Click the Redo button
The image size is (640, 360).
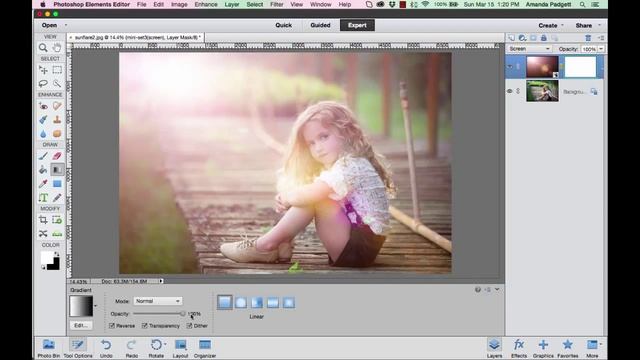point(131,349)
